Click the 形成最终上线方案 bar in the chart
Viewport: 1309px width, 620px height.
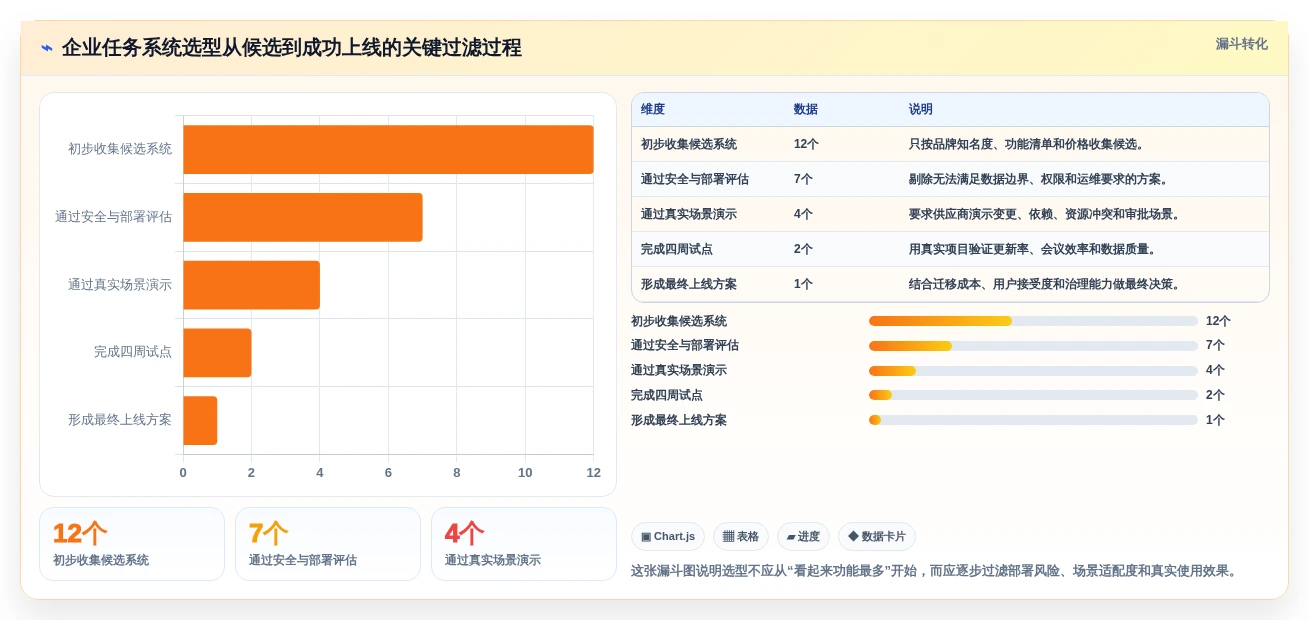pyautogui.click(x=200, y=421)
